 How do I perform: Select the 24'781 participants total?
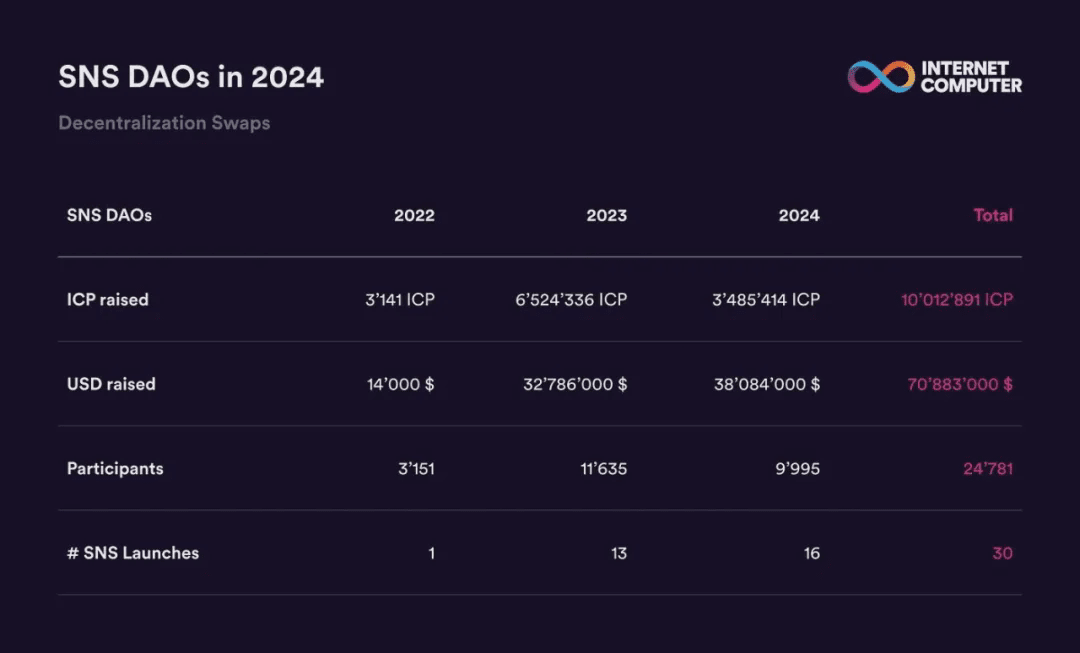tap(988, 468)
